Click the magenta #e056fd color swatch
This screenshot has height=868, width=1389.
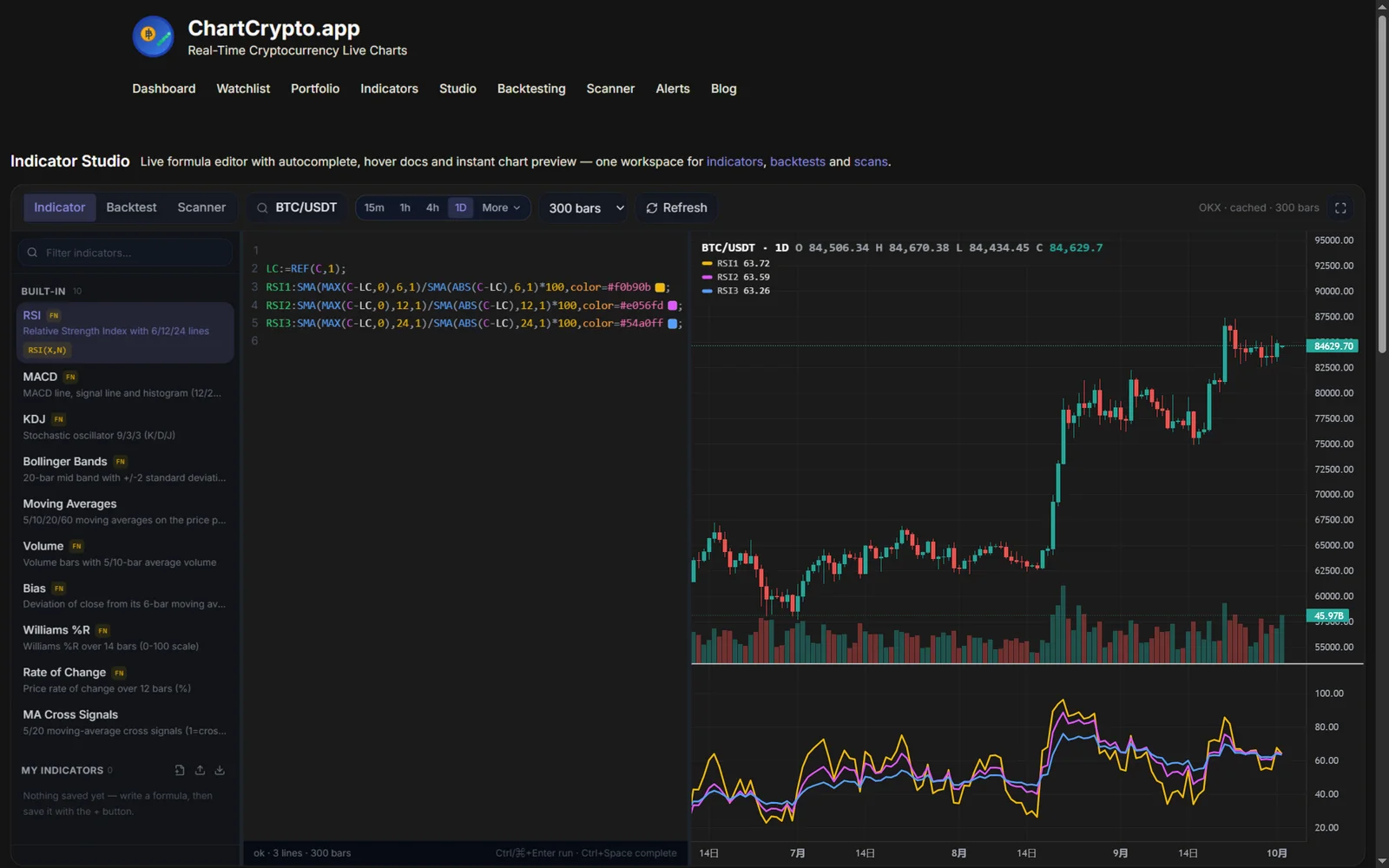point(672,306)
